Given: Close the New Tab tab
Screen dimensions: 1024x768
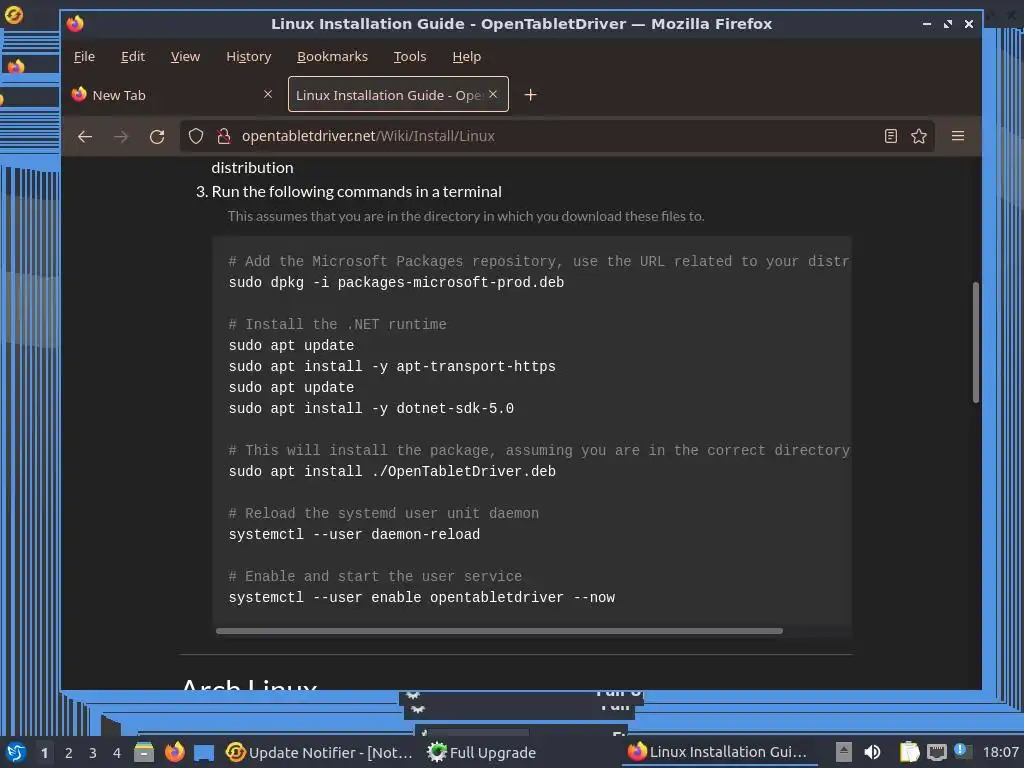Looking at the screenshot, I should click(x=268, y=94).
